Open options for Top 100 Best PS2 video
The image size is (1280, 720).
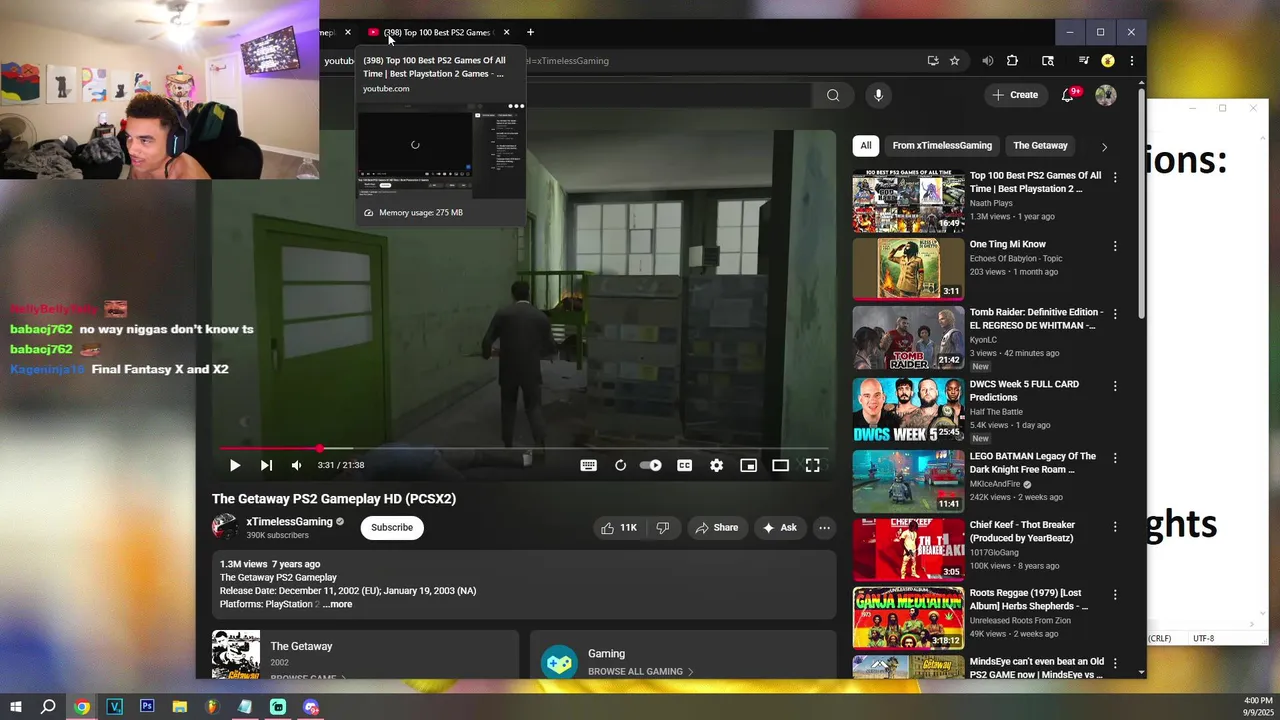[x=1115, y=177]
